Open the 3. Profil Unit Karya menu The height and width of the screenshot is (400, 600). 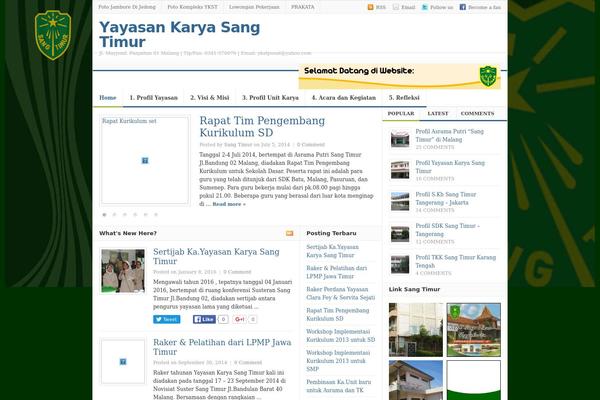[270, 98]
